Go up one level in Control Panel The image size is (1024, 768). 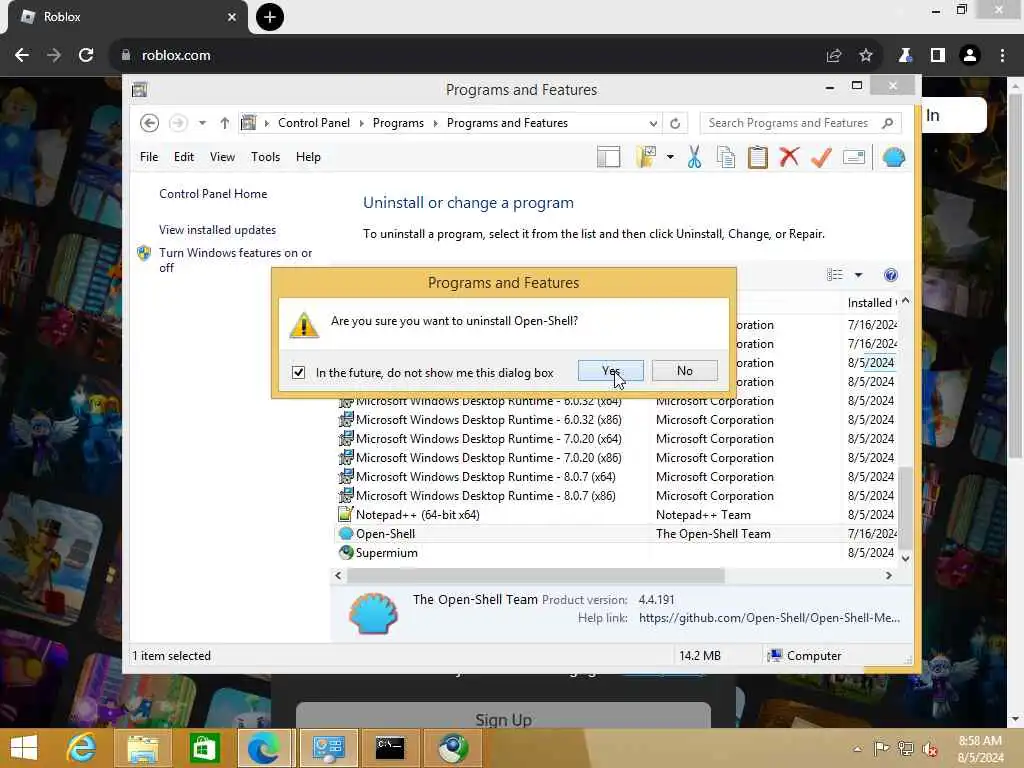click(x=225, y=123)
